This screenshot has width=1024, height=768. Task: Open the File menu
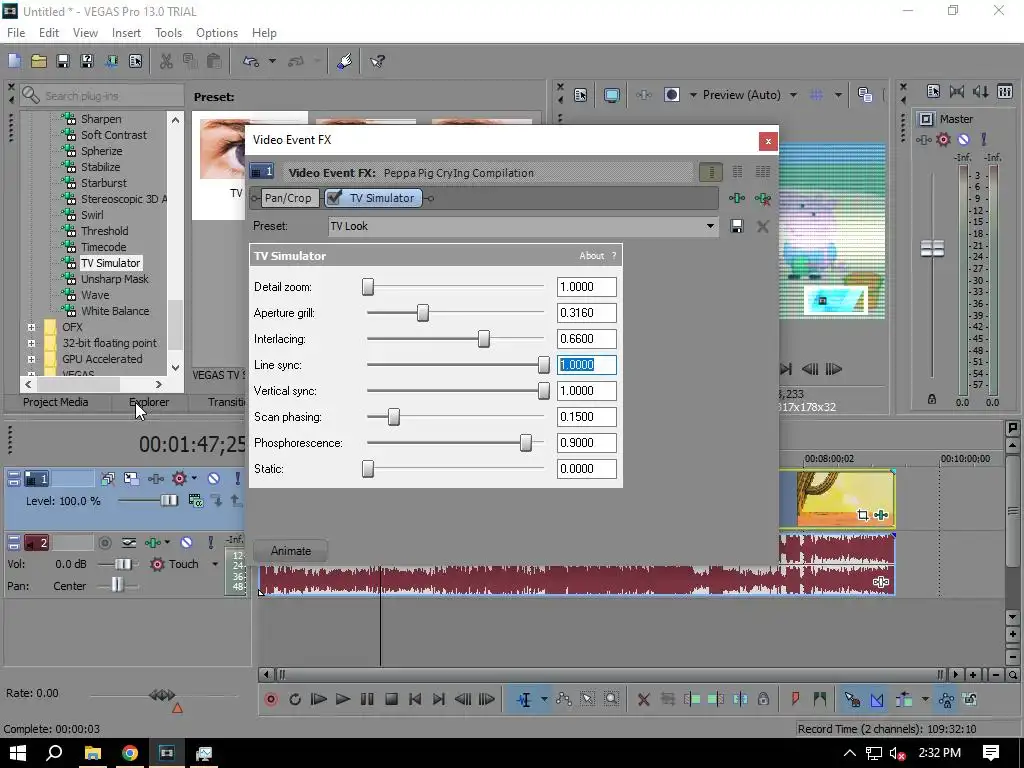(16, 33)
